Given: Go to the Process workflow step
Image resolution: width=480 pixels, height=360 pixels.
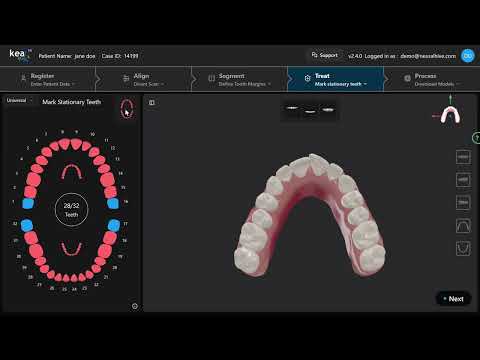Looking at the screenshot, I should (432, 79).
